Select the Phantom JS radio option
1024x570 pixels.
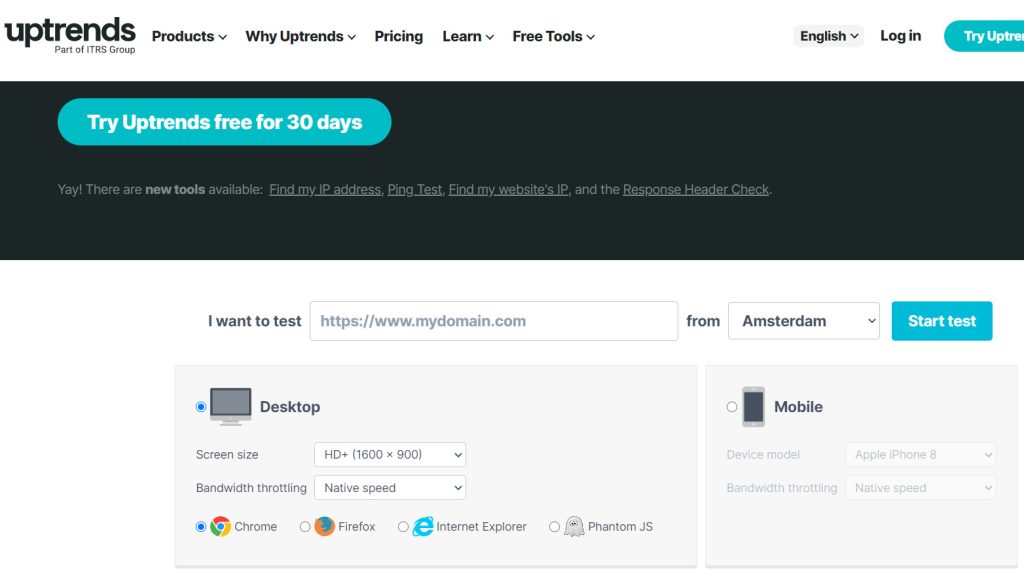(554, 527)
